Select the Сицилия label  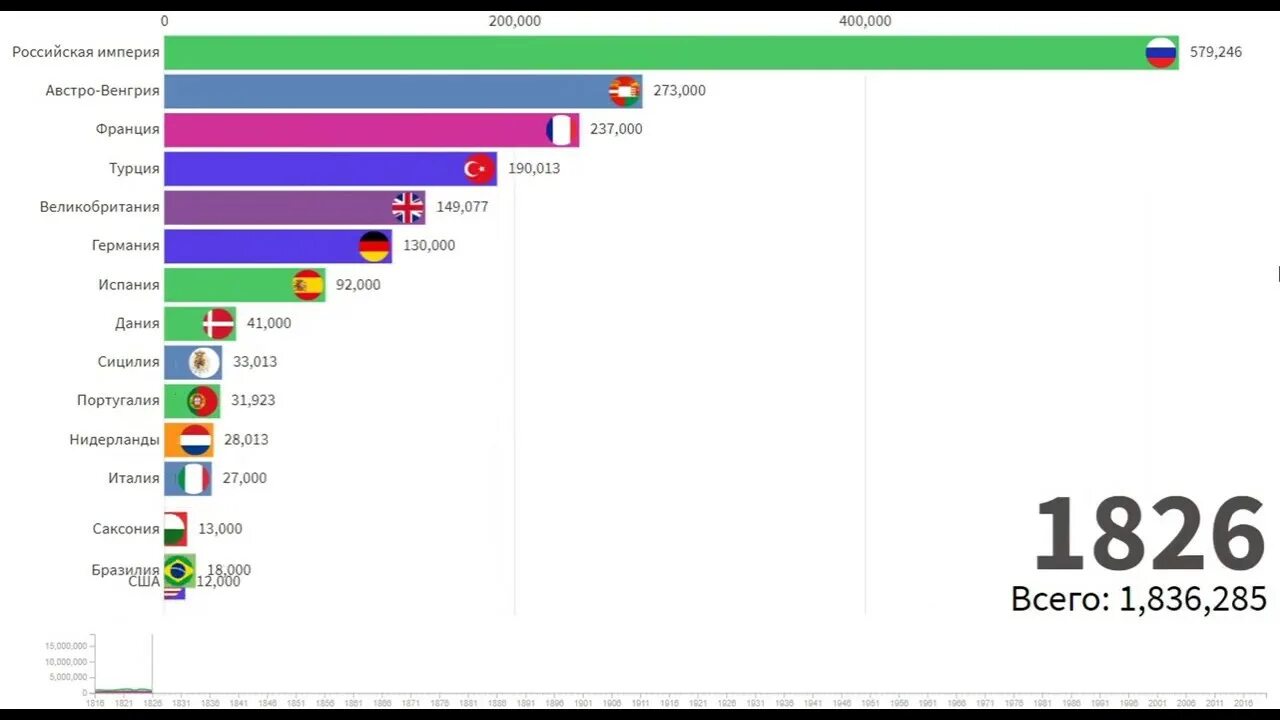tap(129, 362)
